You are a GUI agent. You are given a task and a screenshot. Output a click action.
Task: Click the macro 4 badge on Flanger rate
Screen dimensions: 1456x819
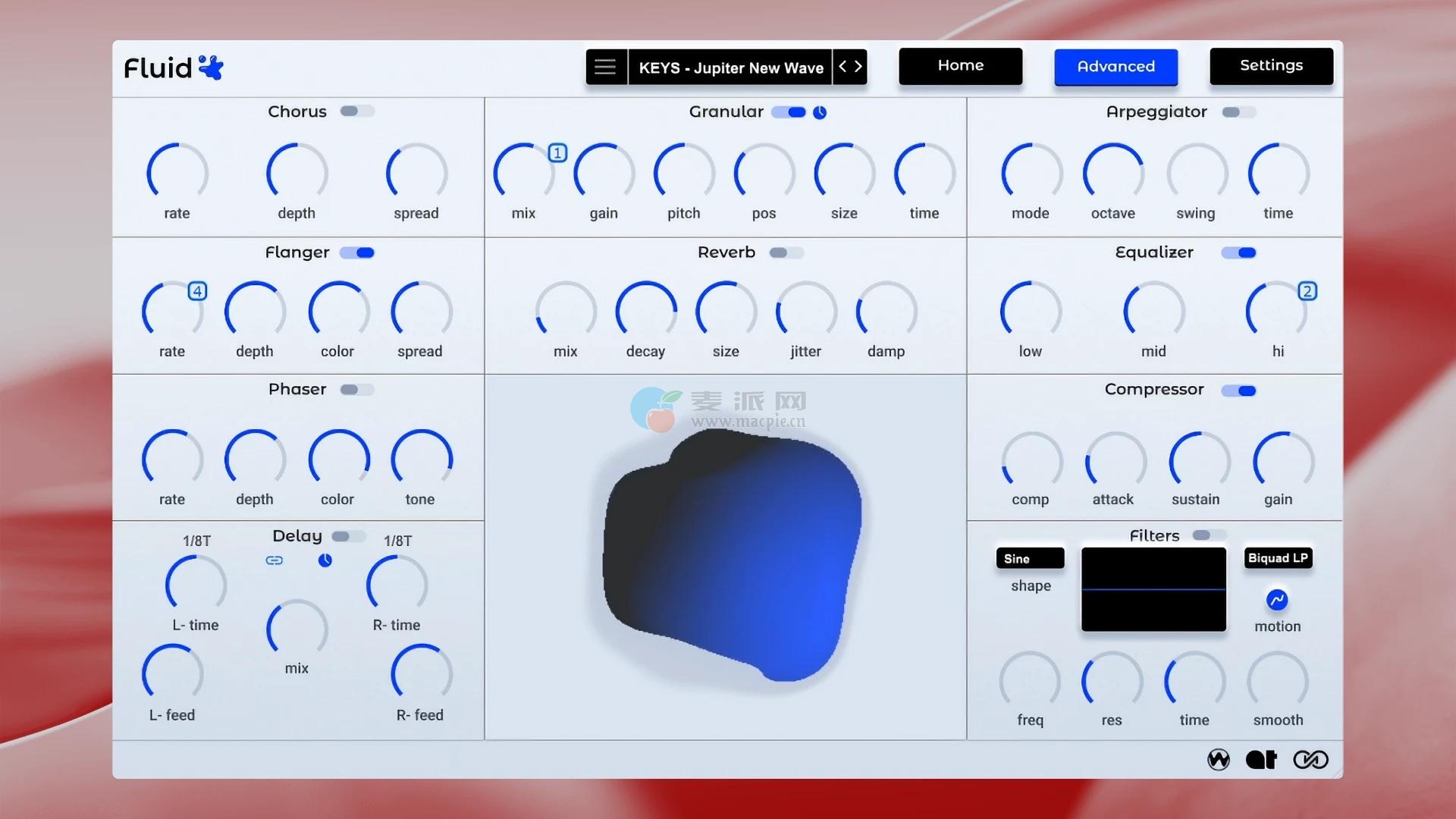click(197, 291)
